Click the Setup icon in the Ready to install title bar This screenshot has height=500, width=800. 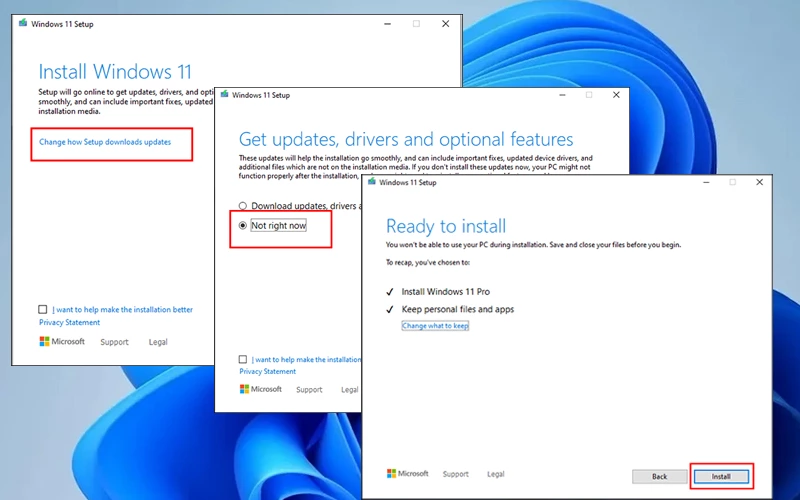click(x=372, y=182)
